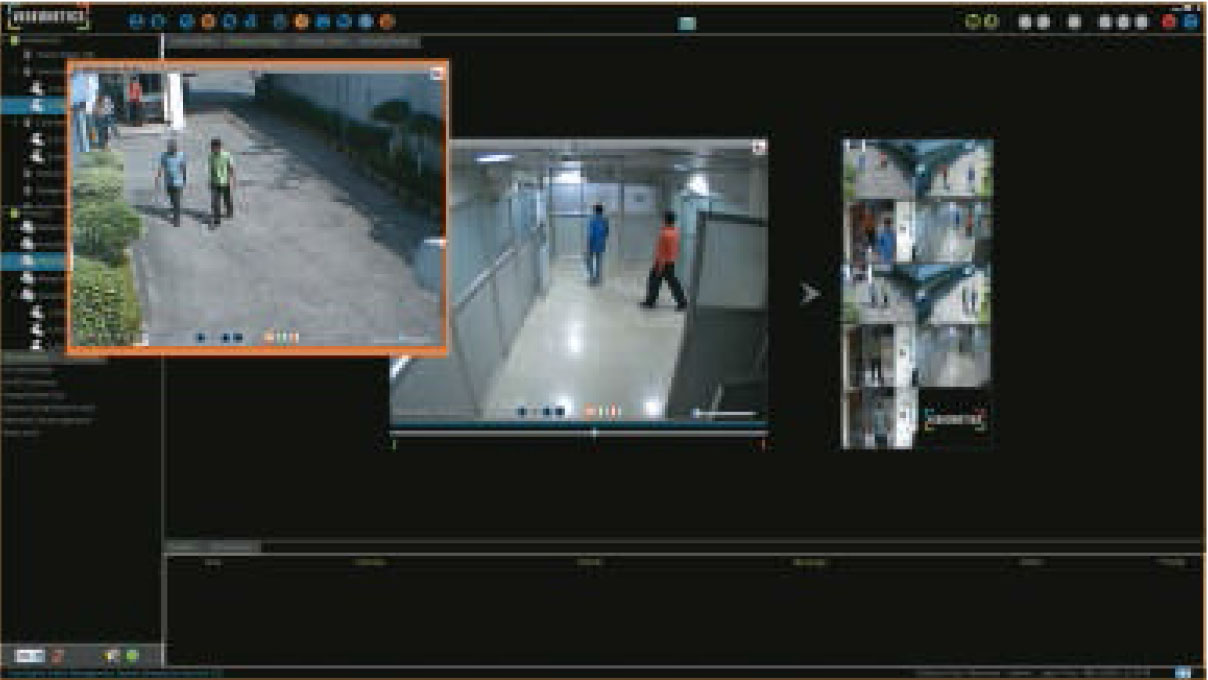Click the first green circular icon at top right
The width and height of the screenshot is (1208, 680).
[972, 21]
